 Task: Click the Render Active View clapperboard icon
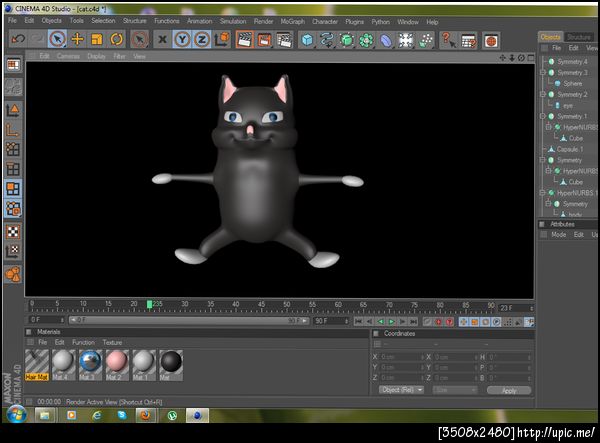tap(244, 40)
